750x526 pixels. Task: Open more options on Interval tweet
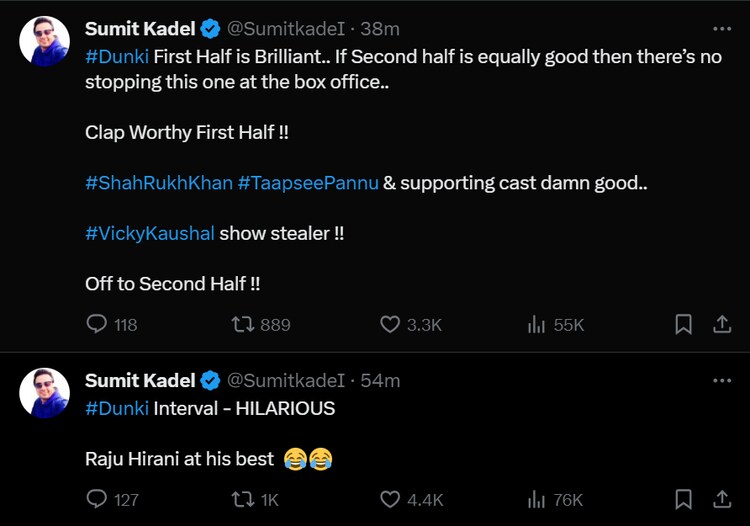coord(721,380)
